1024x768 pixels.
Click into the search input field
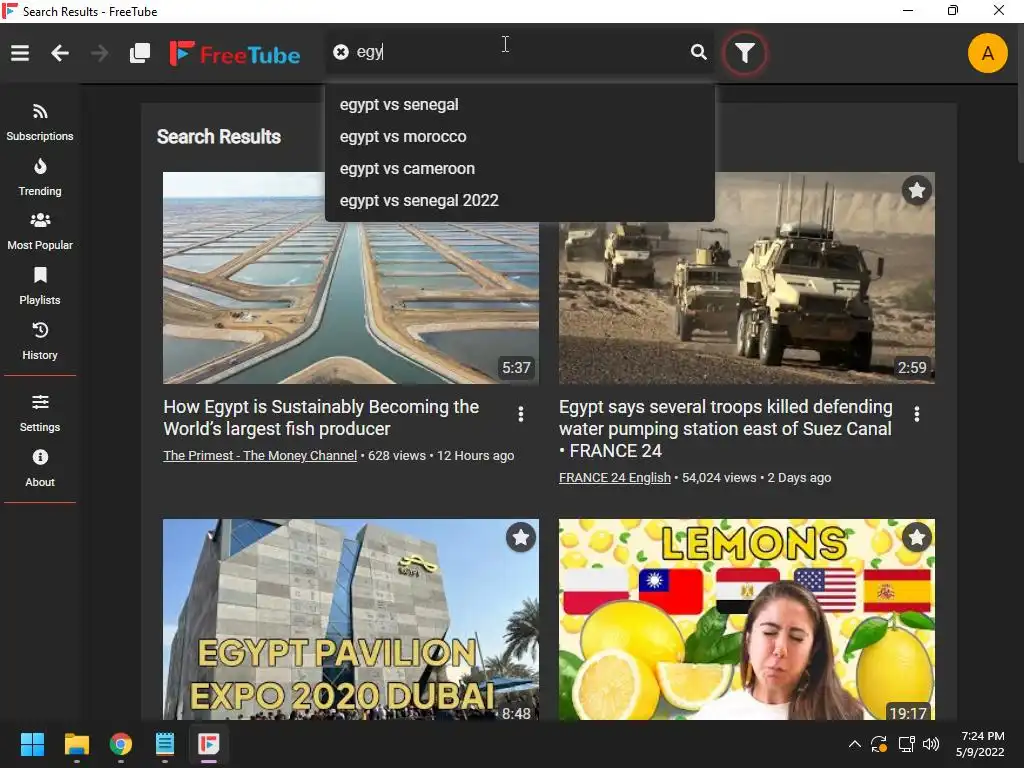[x=519, y=52]
